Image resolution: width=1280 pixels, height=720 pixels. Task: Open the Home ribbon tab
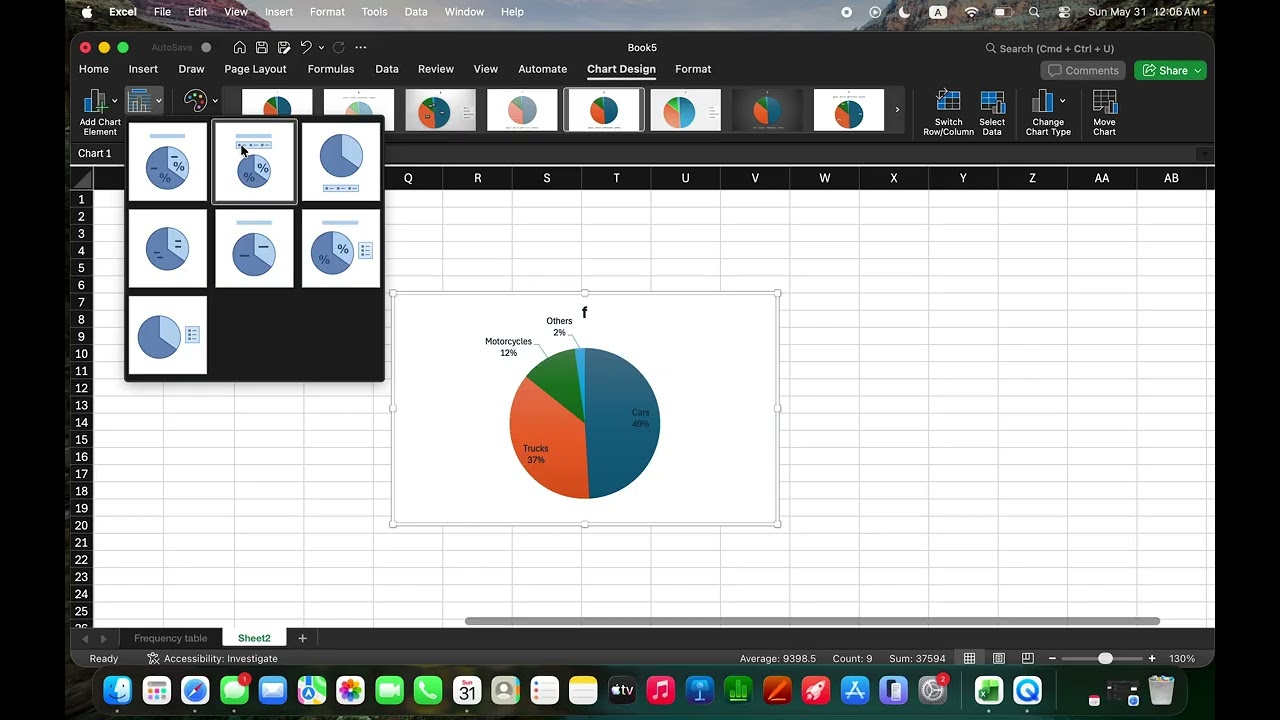94,69
